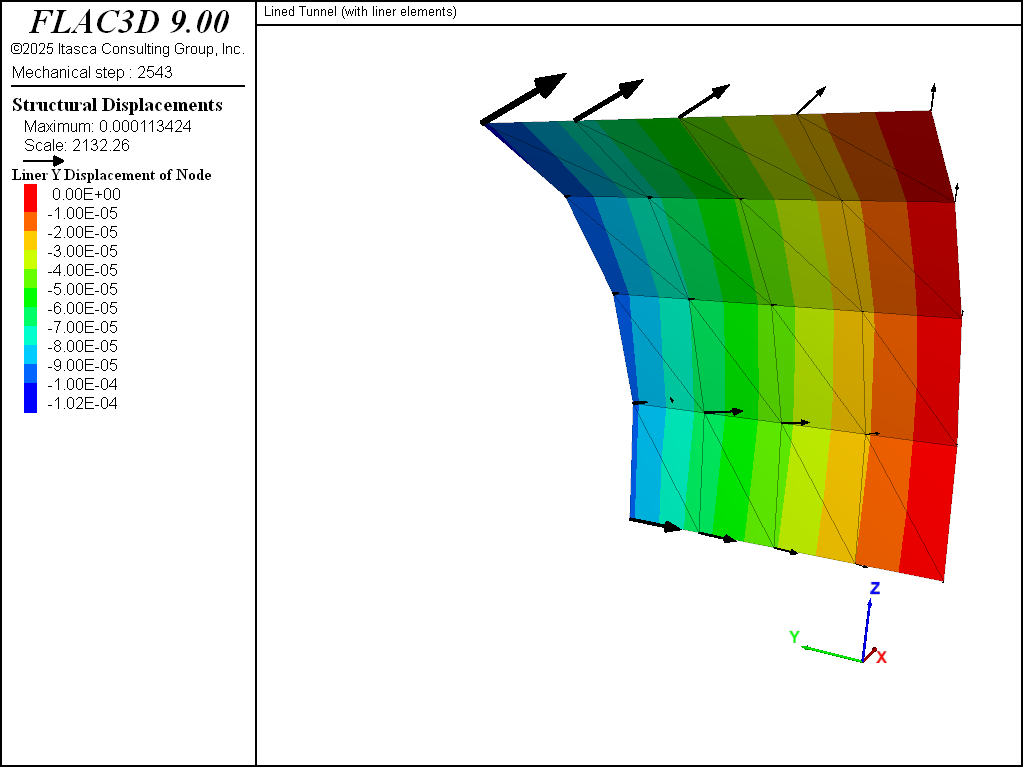Click the -1.00E-04 legend value

(x=83, y=384)
